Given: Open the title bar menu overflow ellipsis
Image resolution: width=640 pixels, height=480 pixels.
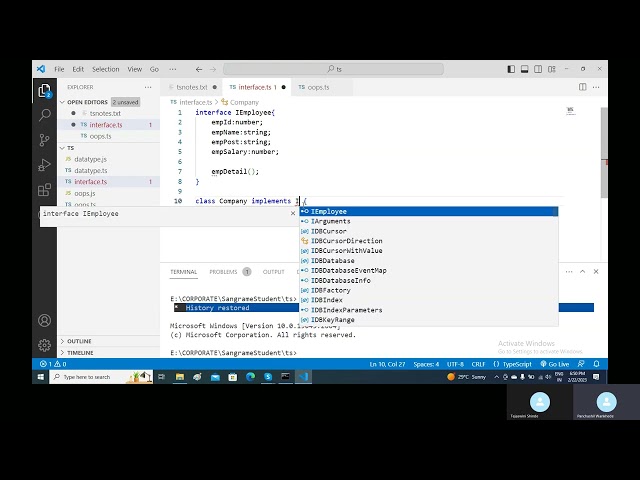Looking at the screenshot, I should [173, 69].
